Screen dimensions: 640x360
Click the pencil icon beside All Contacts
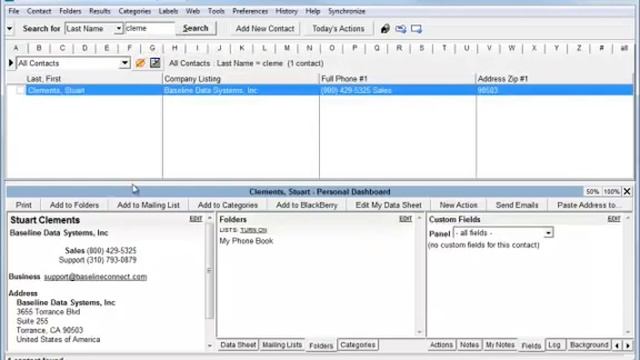(x=140, y=63)
